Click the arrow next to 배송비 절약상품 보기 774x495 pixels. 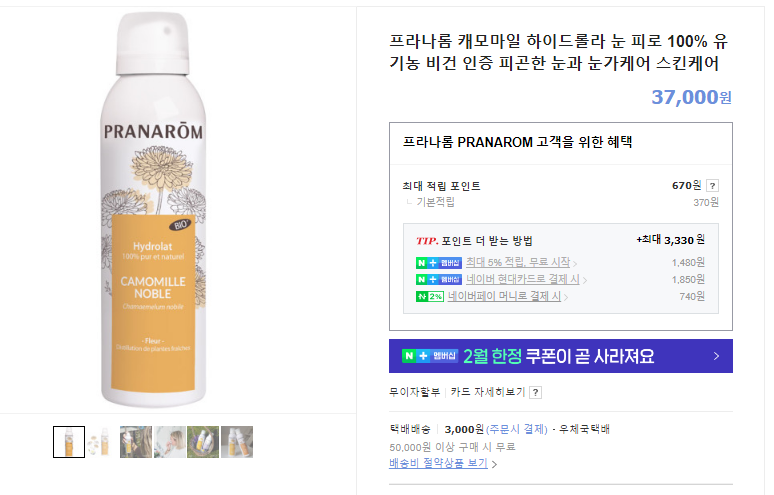click(x=494, y=464)
